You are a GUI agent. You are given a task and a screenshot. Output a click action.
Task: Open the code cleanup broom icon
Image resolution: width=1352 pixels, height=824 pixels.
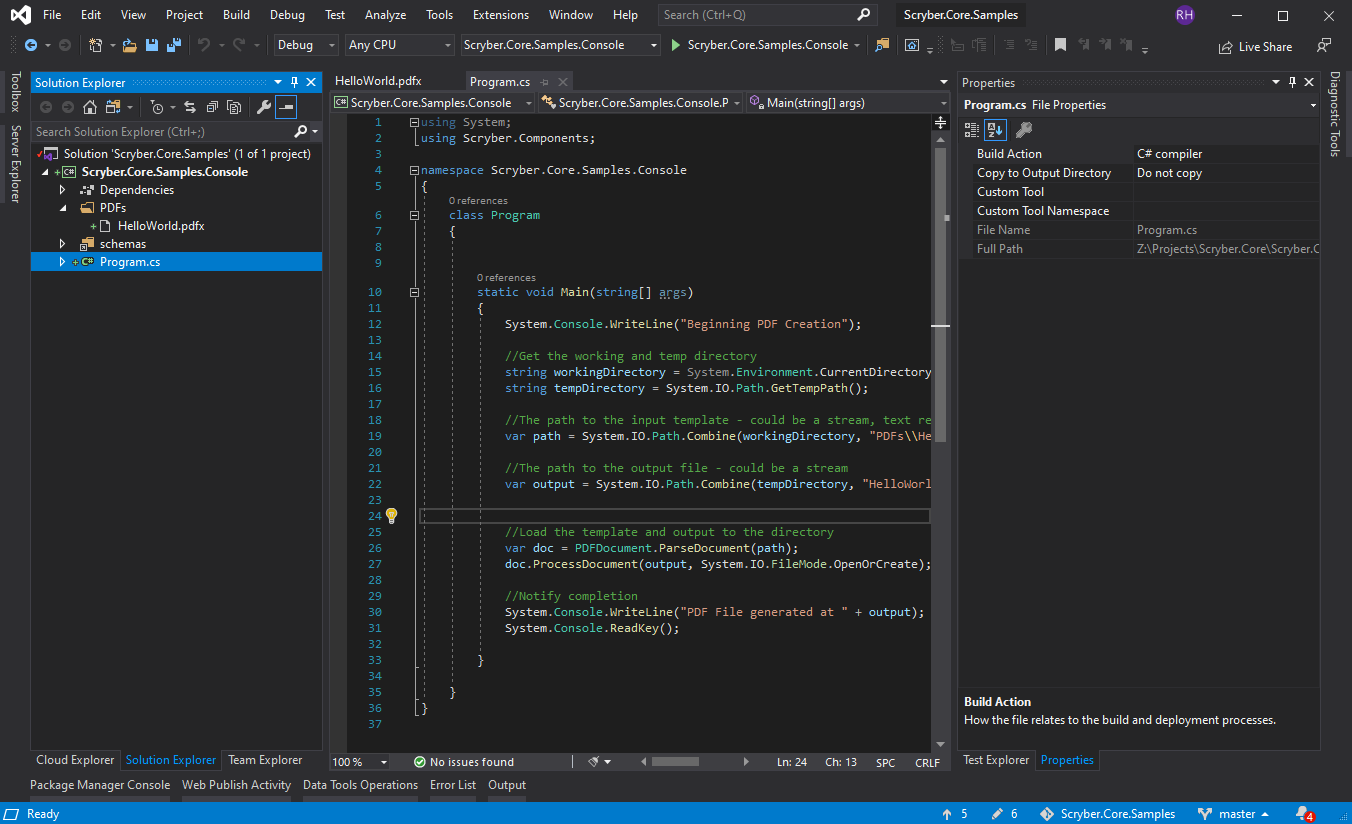(x=595, y=762)
